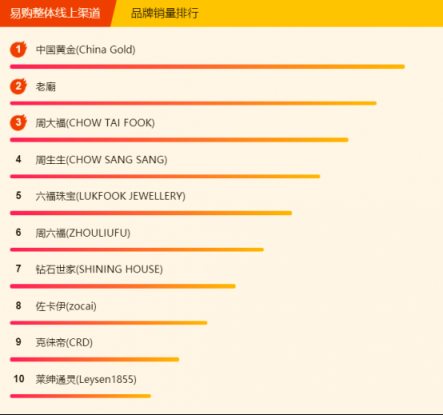Click rank number 10 label
The width and height of the screenshot is (443, 415).
pos(19,379)
